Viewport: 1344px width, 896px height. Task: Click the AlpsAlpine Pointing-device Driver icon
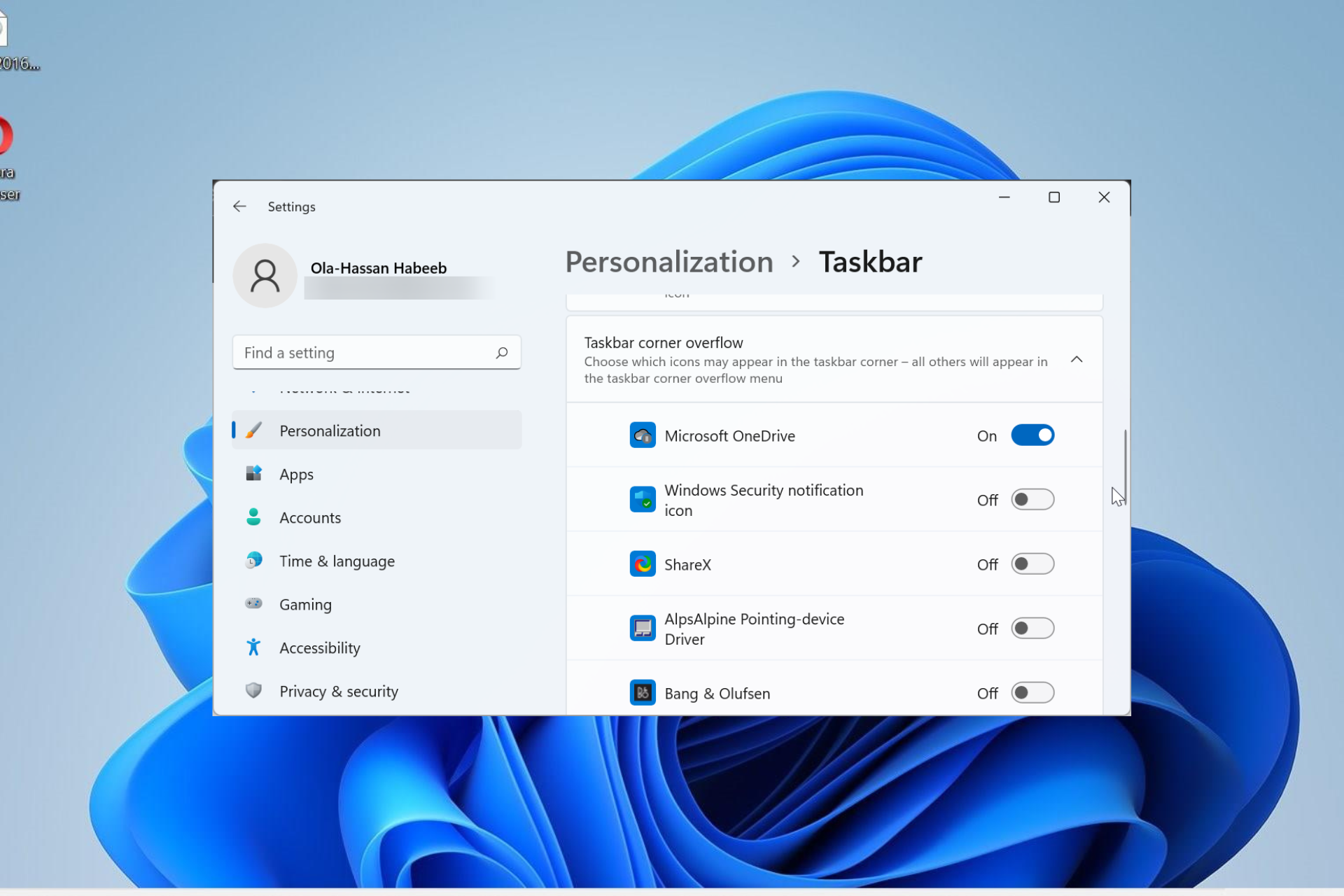[x=643, y=628]
